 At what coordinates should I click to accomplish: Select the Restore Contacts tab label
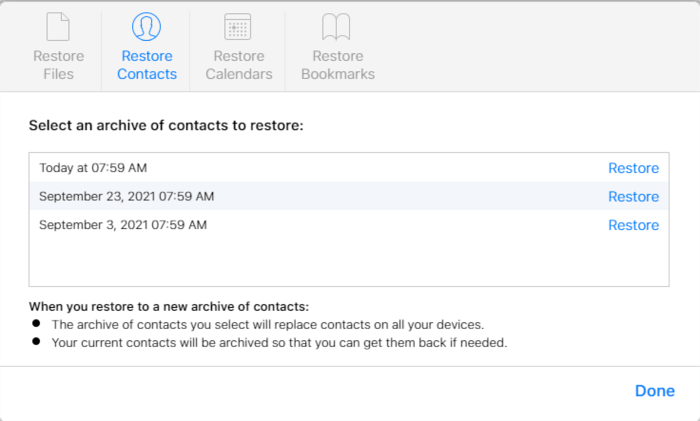(148, 65)
